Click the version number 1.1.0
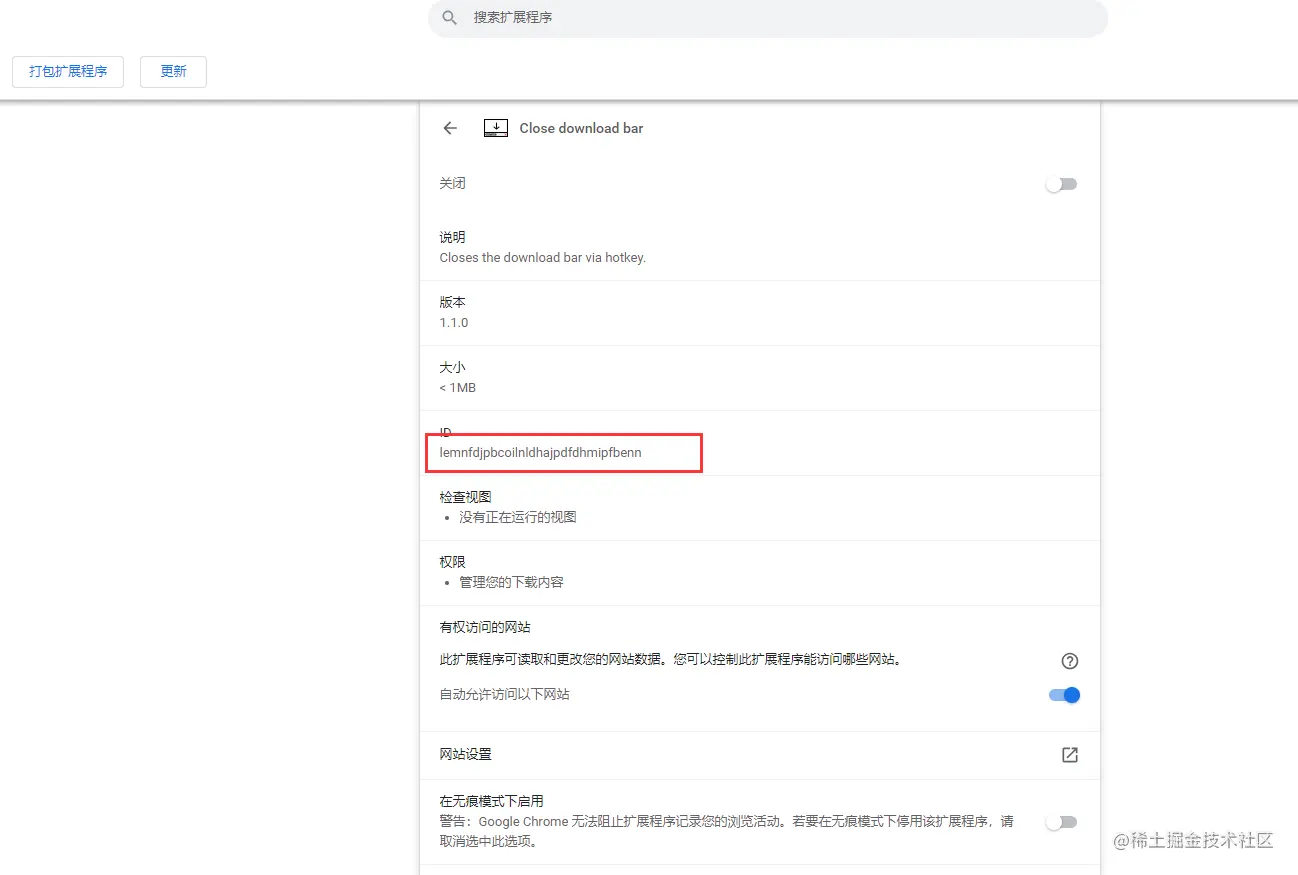The width and height of the screenshot is (1298, 875). coord(454,322)
